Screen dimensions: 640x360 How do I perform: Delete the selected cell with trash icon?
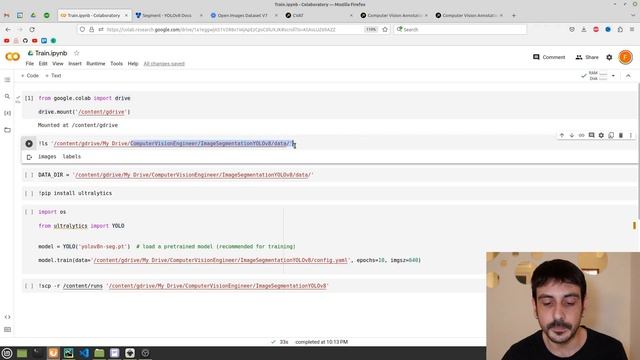tap(621, 135)
